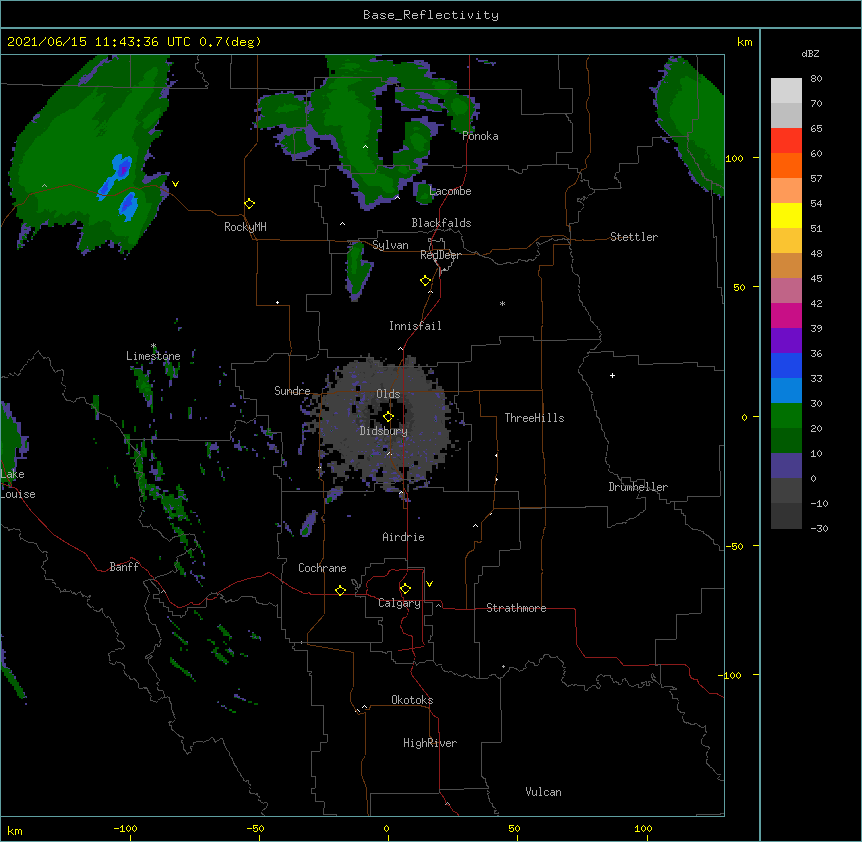862x842 pixels.
Task: Click the white plus marker west of Stettler region
Action: tap(612, 375)
